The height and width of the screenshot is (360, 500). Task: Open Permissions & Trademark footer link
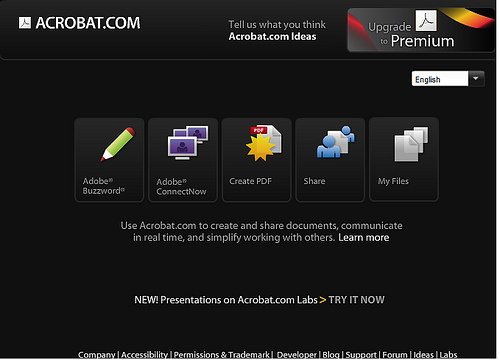222,355
